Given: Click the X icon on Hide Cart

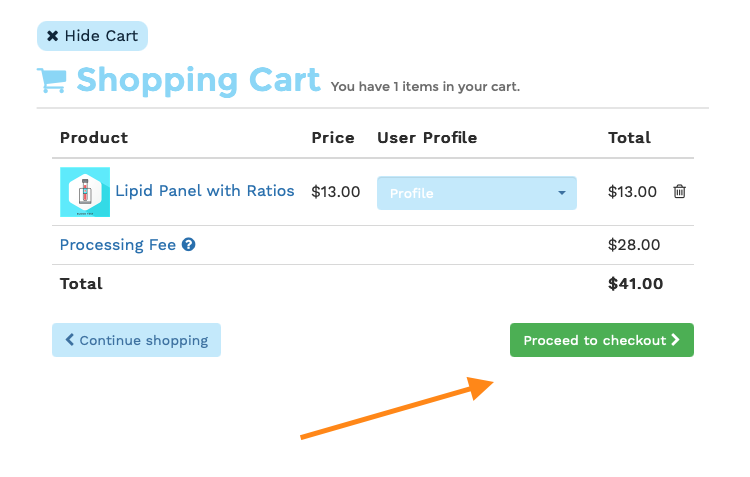Looking at the screenshot, I should (x=53, y=36).
